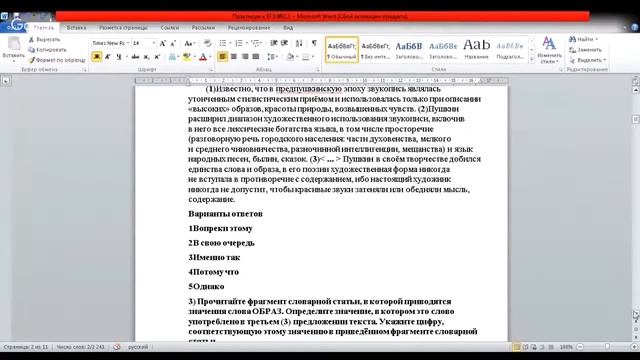
Task: Expand the styles gallery More arrow
Action: [x=531, y=59]
